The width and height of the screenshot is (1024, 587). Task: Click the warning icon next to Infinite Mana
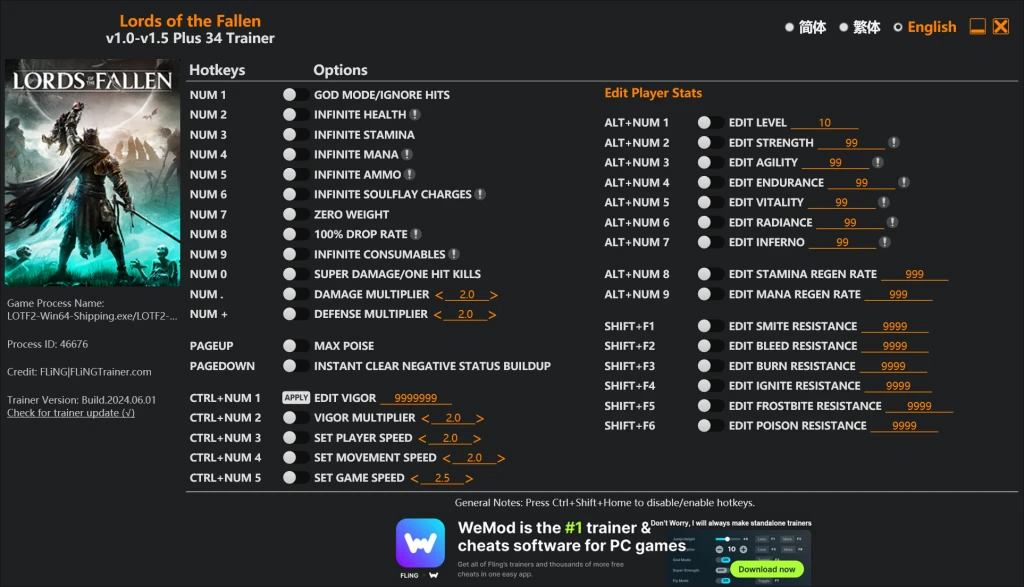[407, 155]
